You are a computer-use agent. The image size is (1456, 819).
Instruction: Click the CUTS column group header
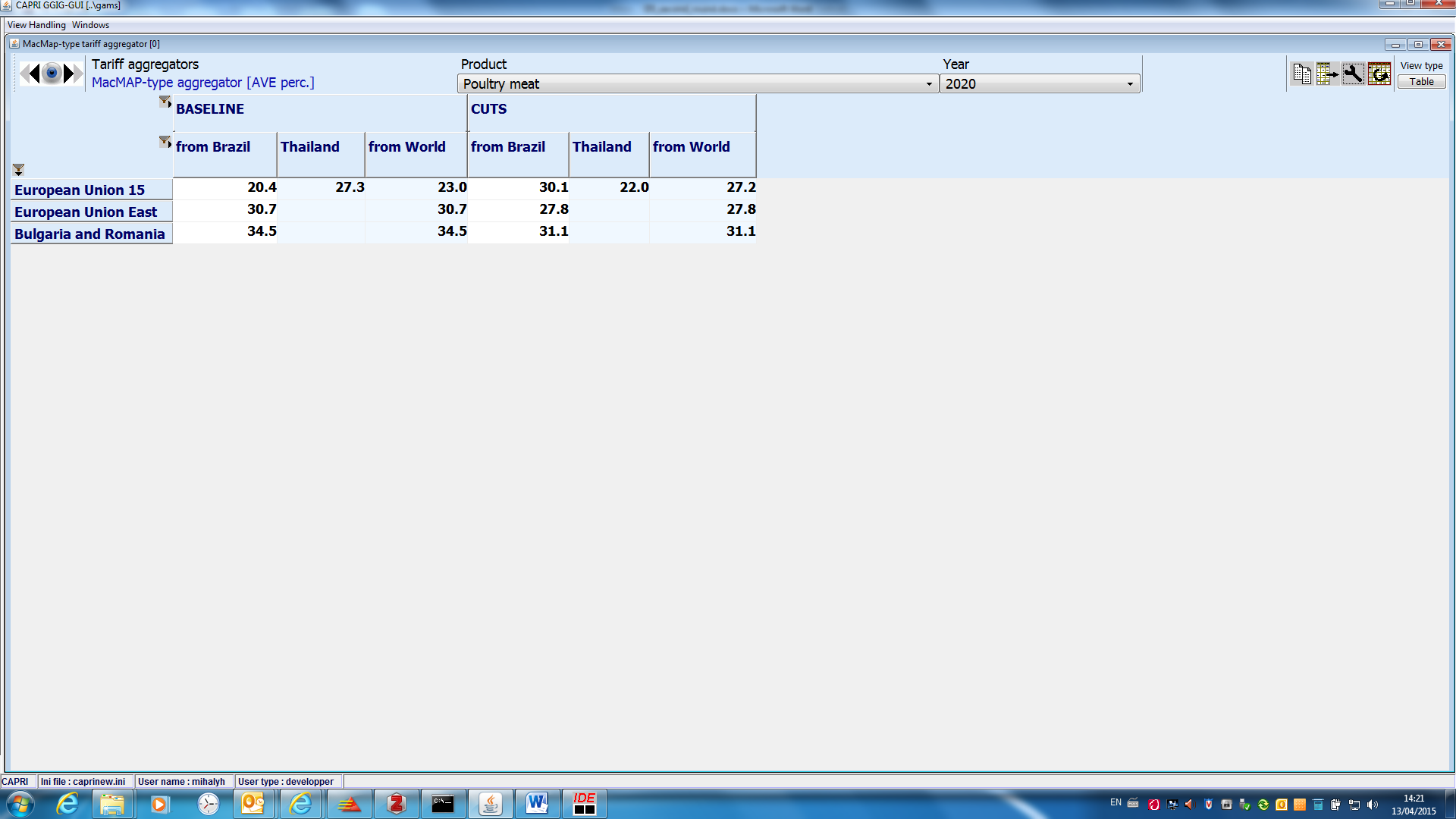[489, 109]
